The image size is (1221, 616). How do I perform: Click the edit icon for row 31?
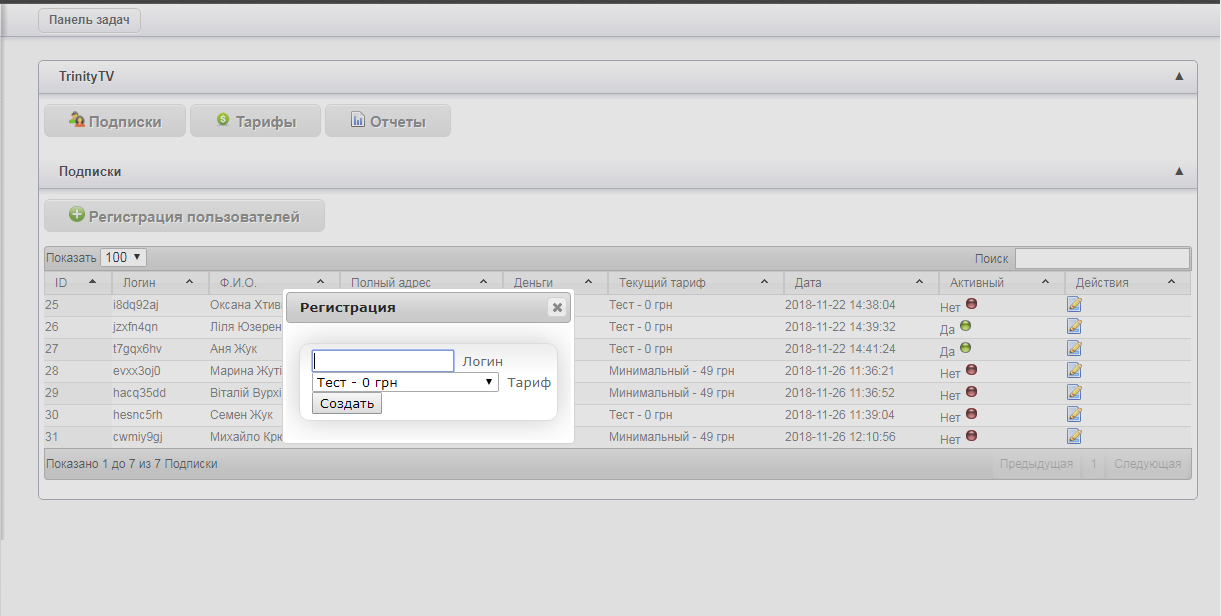point(1075,436)
